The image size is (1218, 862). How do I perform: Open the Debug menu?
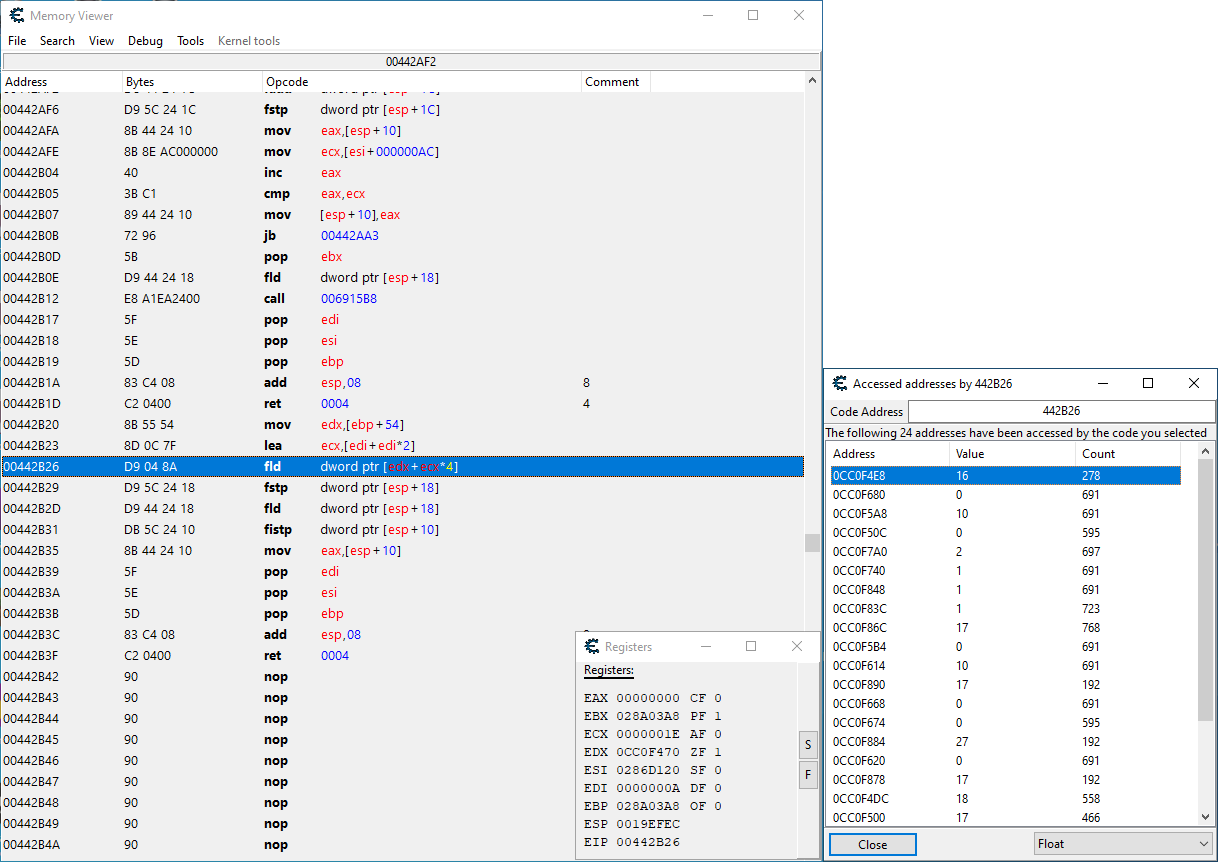coord(145,41)
